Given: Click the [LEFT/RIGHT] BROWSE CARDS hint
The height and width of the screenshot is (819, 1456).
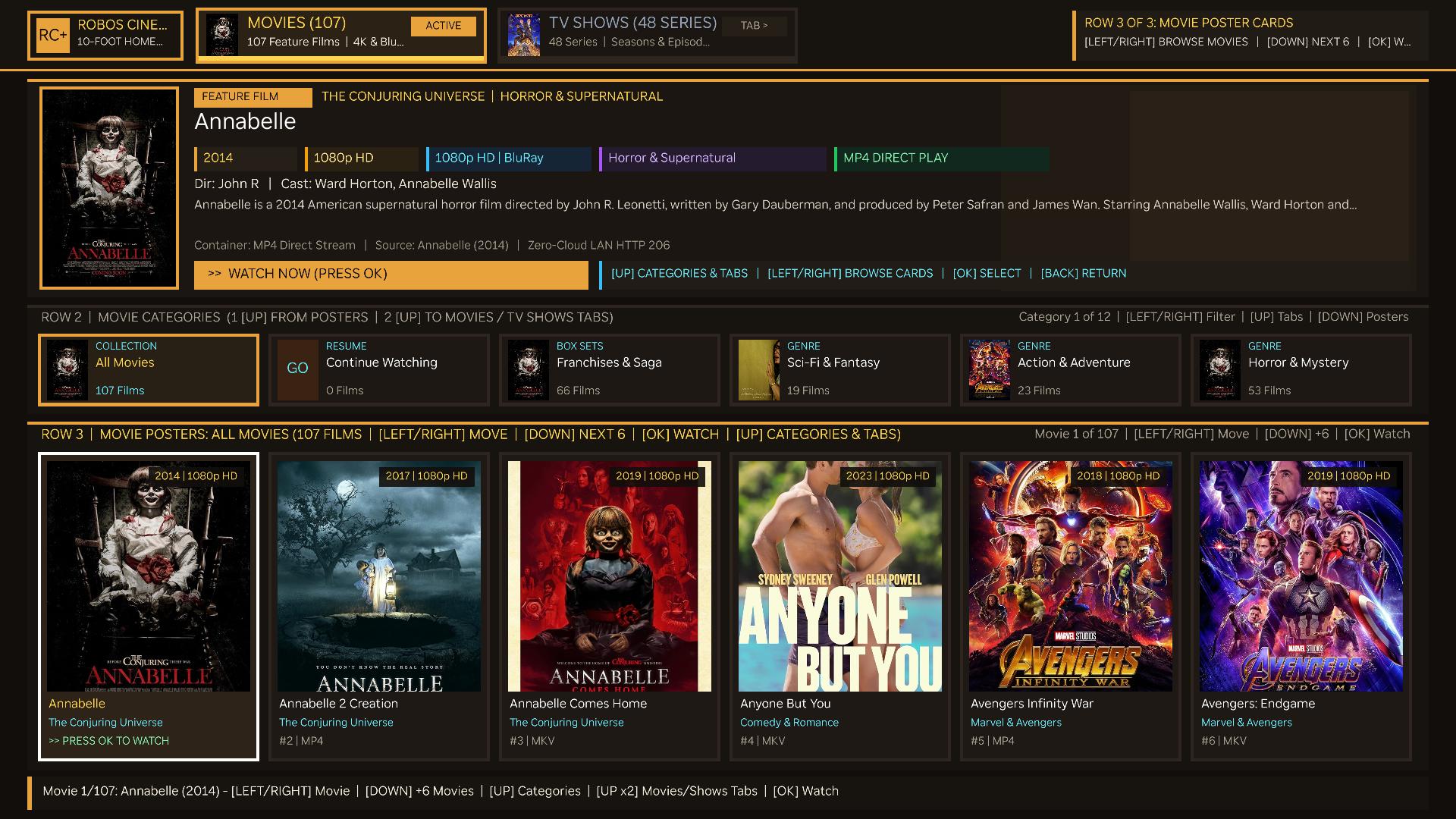Looking at the screenshot, I should click(850, 274).
